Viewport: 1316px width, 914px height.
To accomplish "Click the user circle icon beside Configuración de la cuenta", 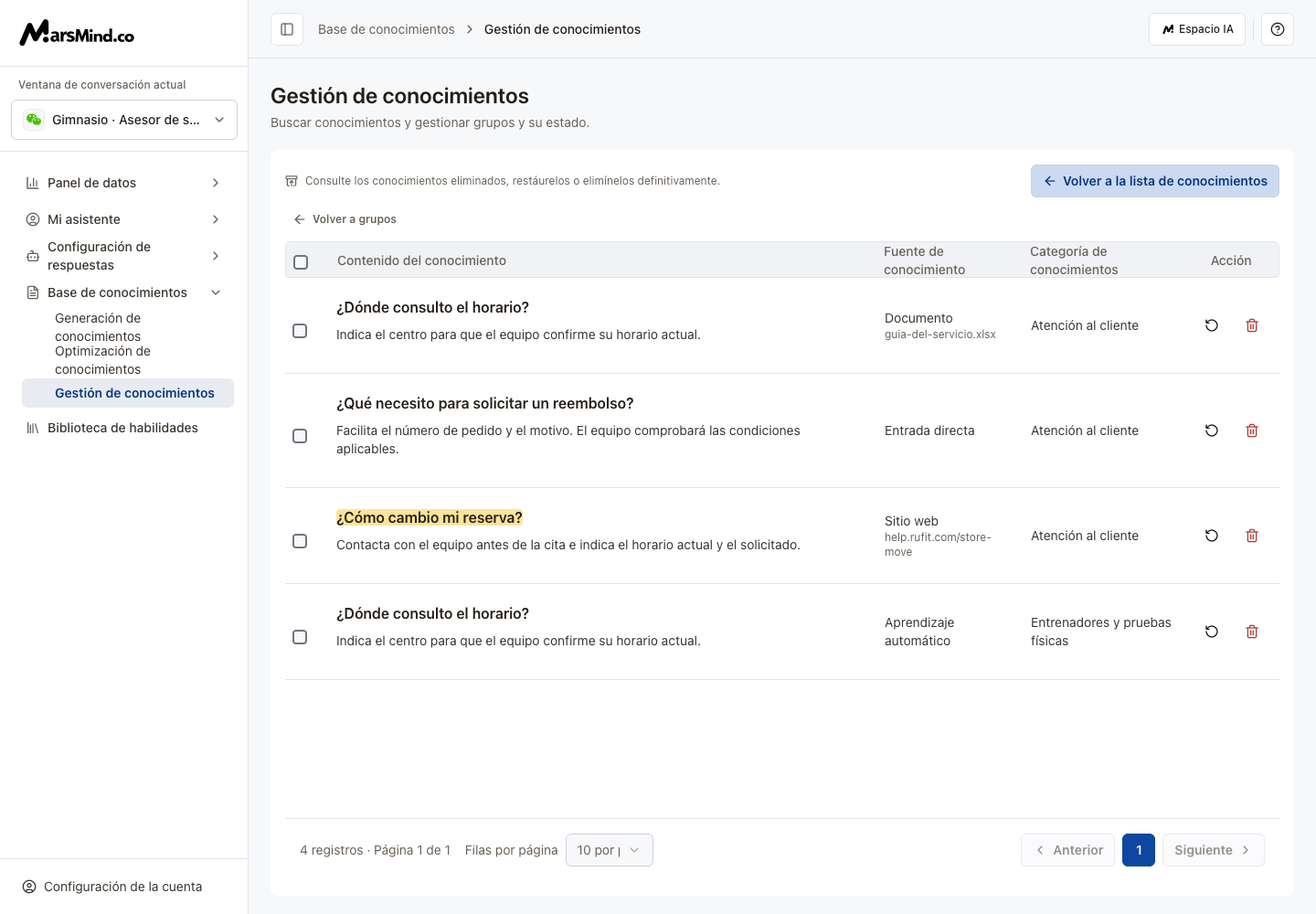I will 29,887.
